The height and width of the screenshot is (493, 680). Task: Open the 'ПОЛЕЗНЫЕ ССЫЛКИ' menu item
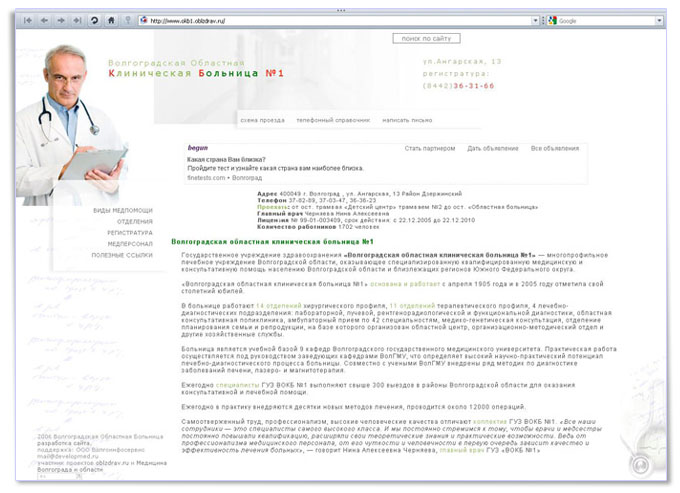(122, 255)
